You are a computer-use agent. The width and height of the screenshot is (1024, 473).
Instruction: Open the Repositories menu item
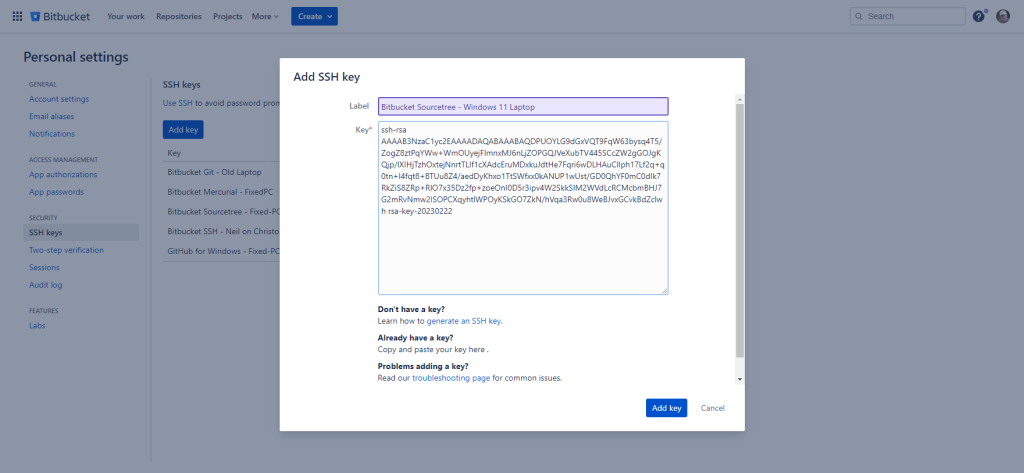point(179,17)
